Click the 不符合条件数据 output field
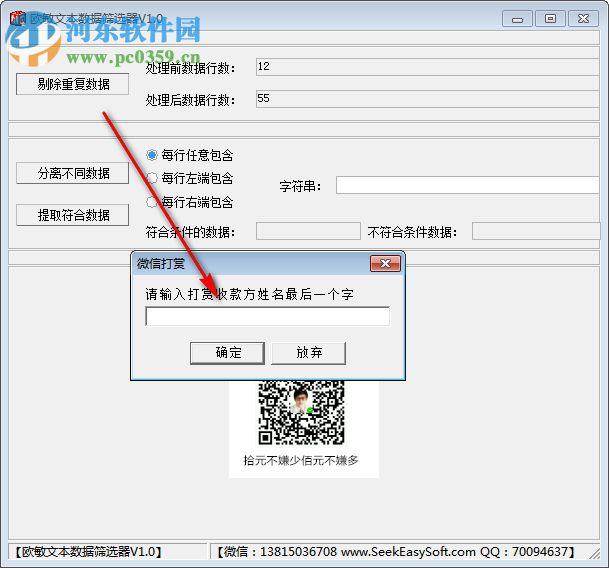 coord(536,232)
